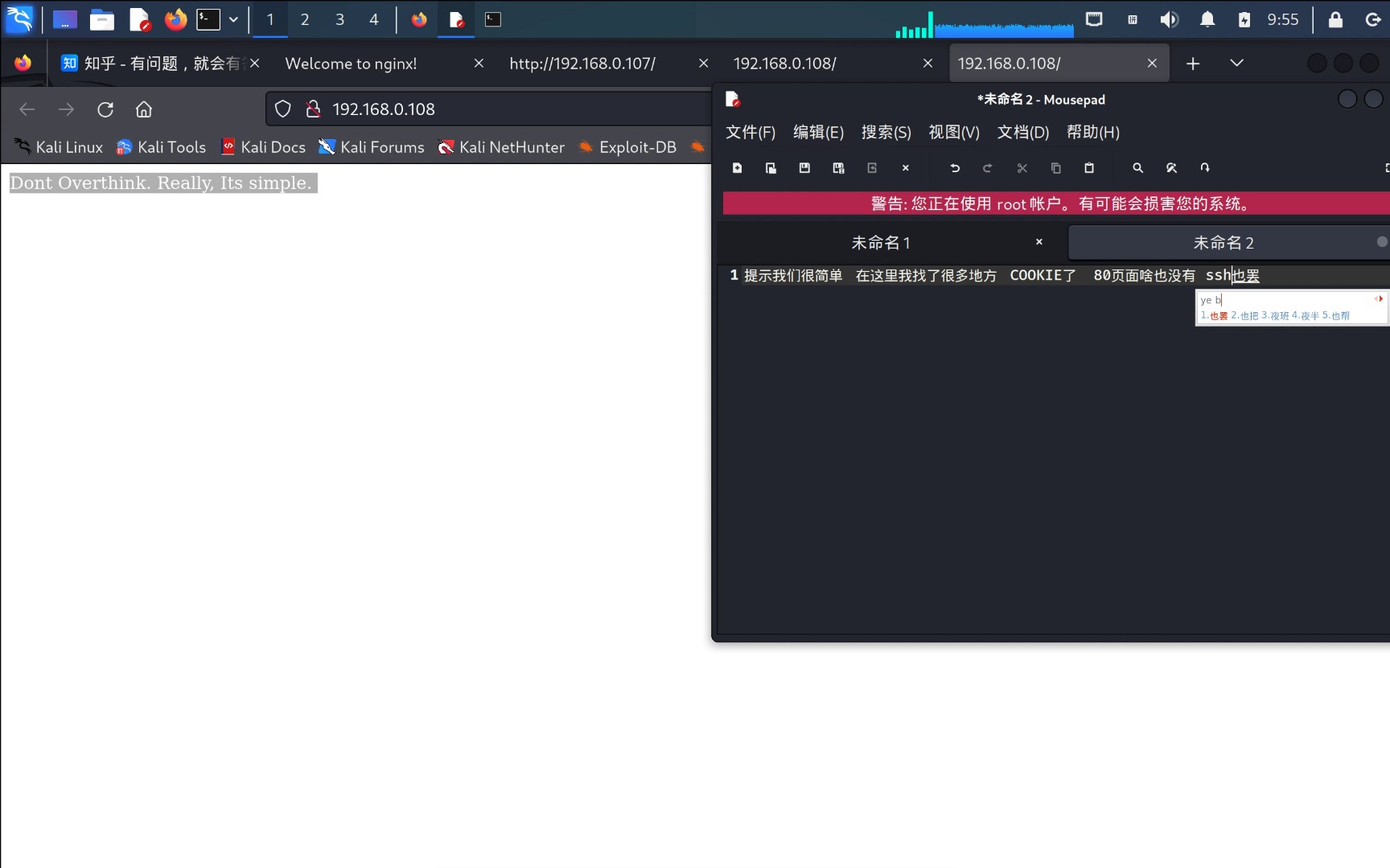1390x868 pixels.
Task: Open the 视图(V) menu
Action: (954, 132)
